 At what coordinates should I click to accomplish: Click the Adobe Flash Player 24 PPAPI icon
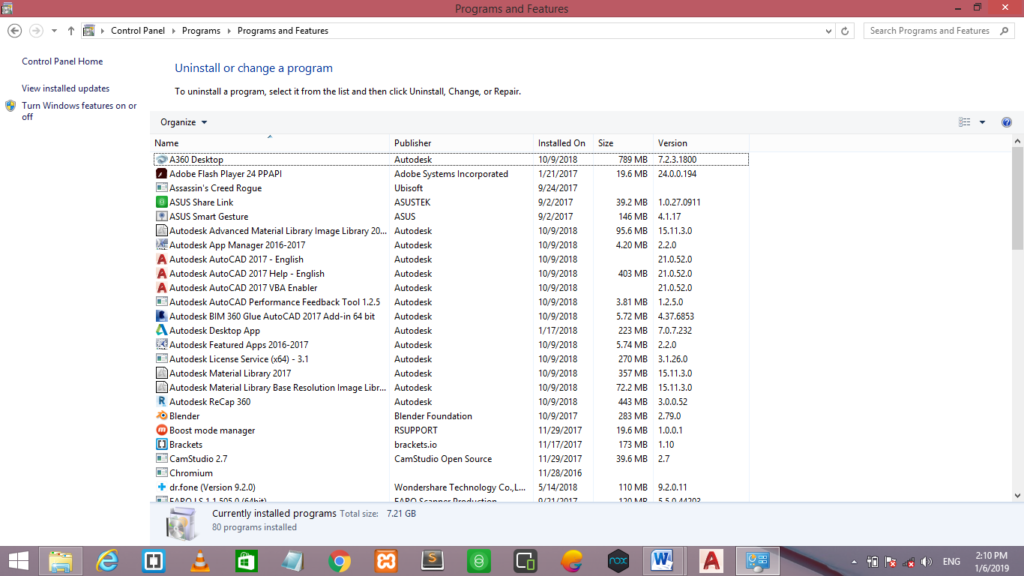161,174
